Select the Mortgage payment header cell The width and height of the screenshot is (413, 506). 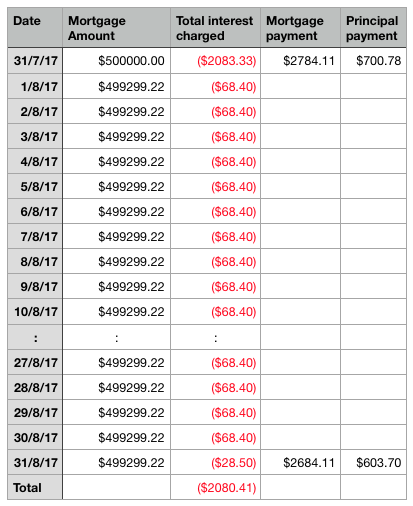click(x=300, y=28)
